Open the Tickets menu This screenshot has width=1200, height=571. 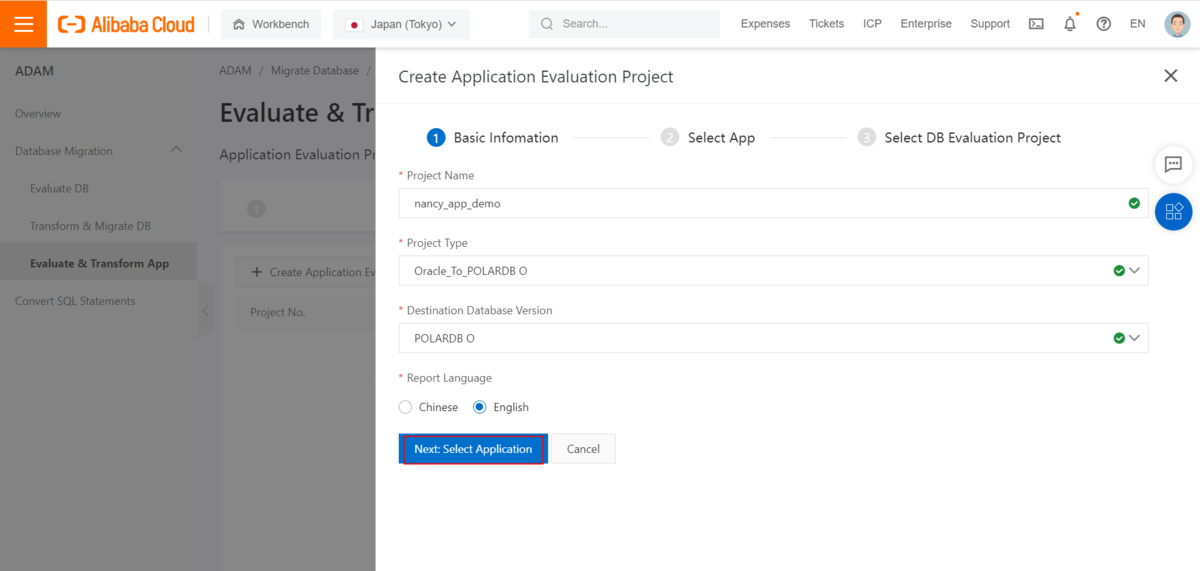point(826,24)
